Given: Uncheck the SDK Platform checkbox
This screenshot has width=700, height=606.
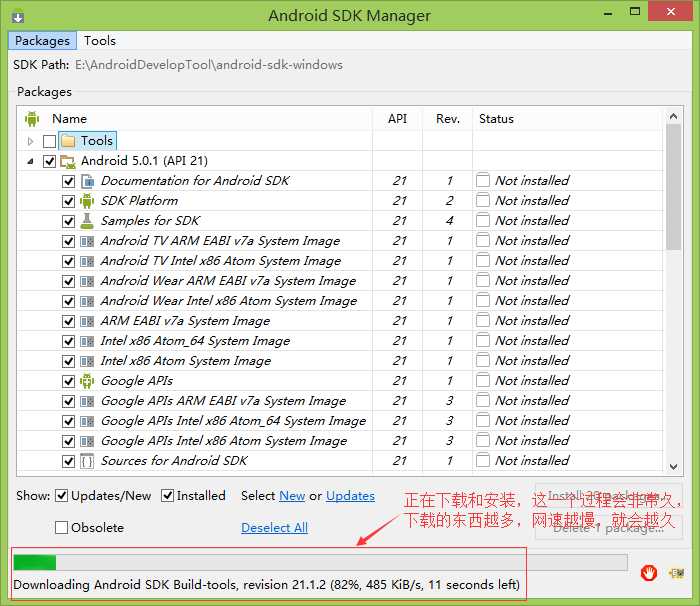Looking at the screenshot, I should (x=68, y=201).
